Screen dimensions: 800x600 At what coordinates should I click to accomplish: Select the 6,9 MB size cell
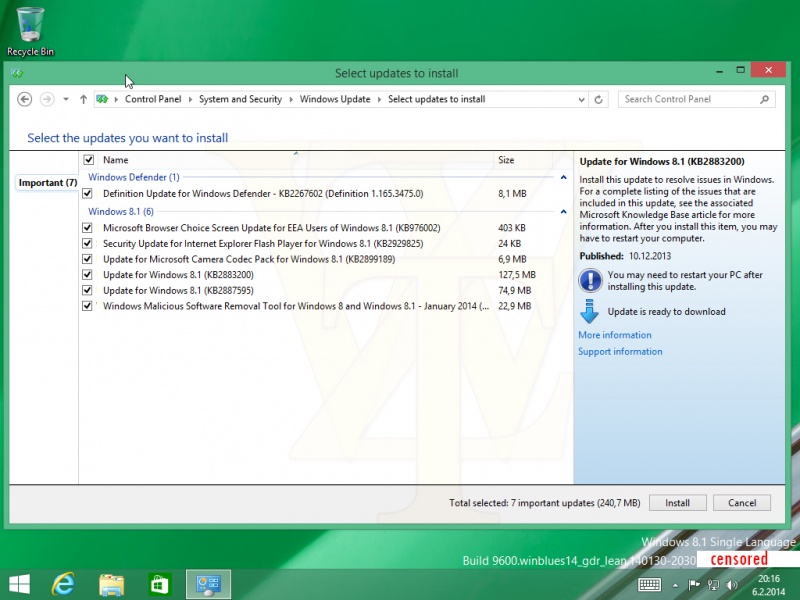coord(512,259)
